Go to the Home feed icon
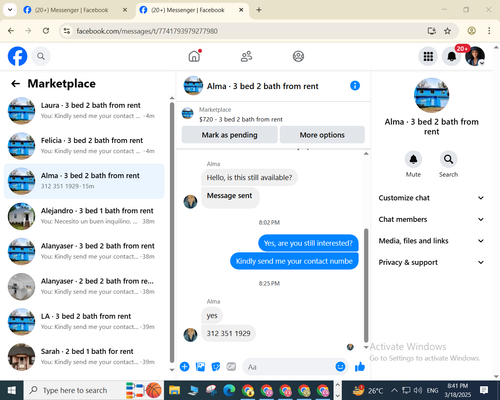The image size is (500, 400). tap(194, 56)
